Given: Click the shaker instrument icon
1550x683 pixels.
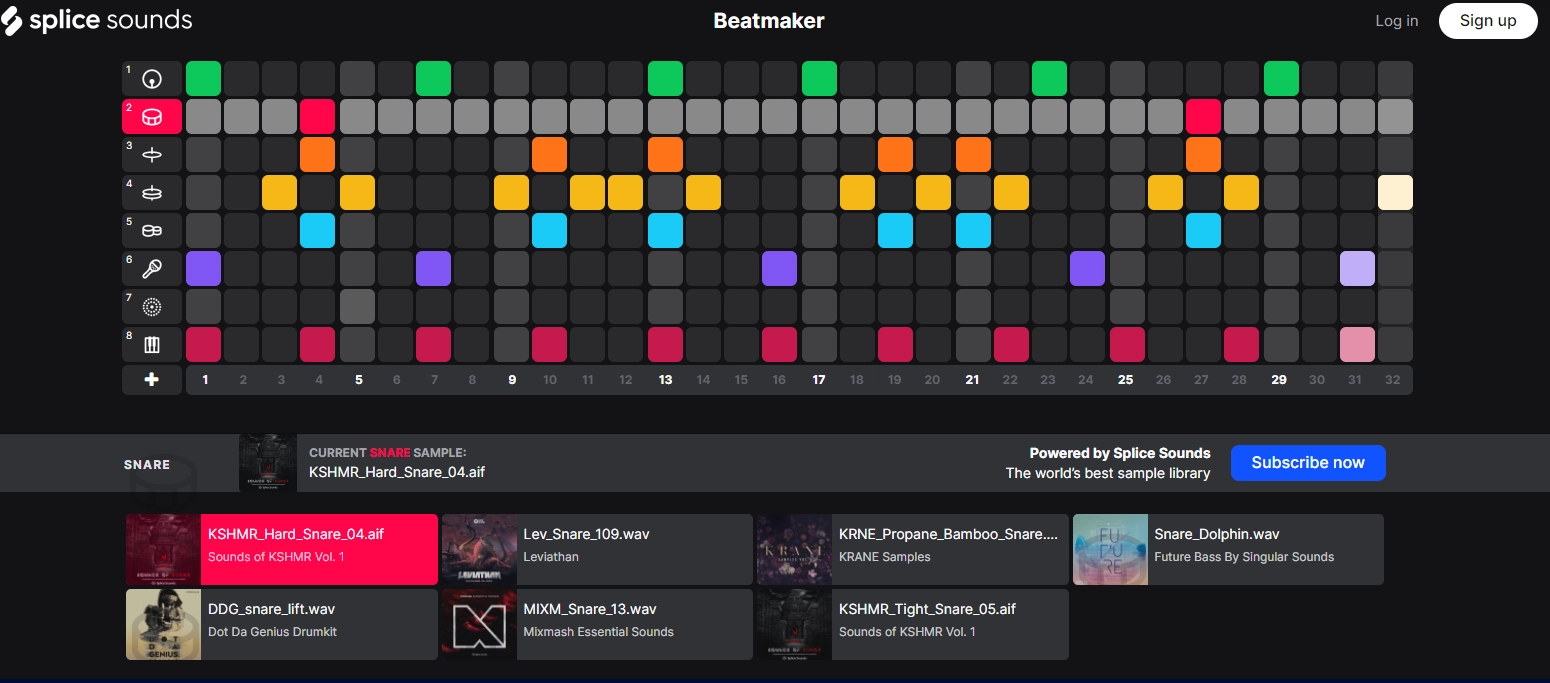Looking at the screenshot, I should click(152, 268).
